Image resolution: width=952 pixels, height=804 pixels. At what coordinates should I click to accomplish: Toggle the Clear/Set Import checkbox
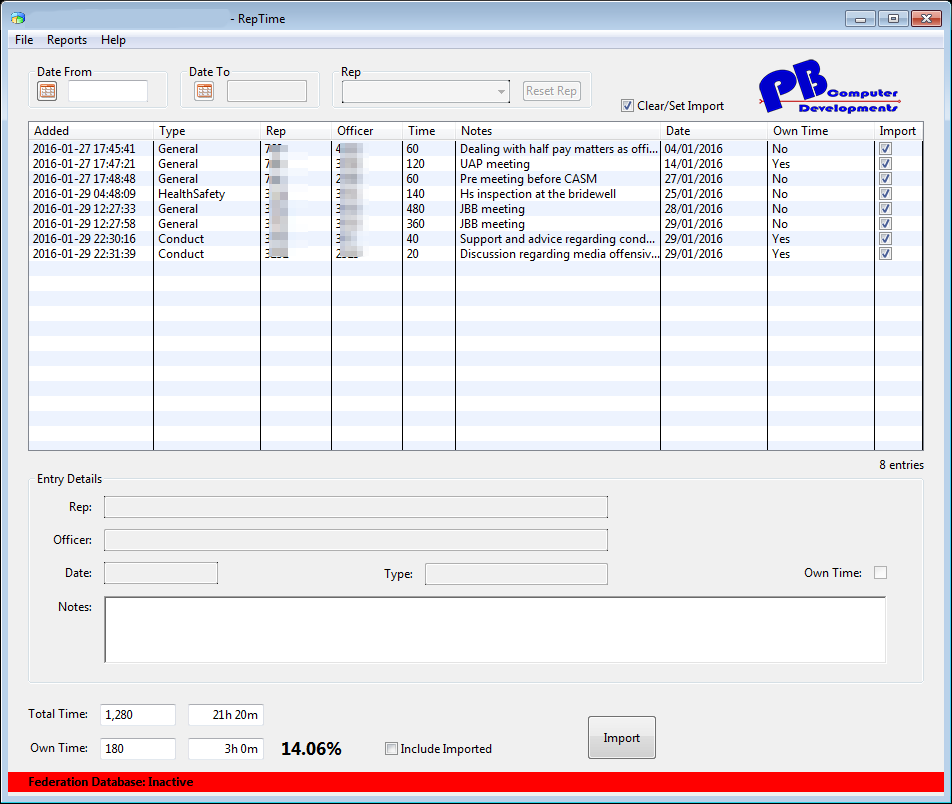point(627,106)
